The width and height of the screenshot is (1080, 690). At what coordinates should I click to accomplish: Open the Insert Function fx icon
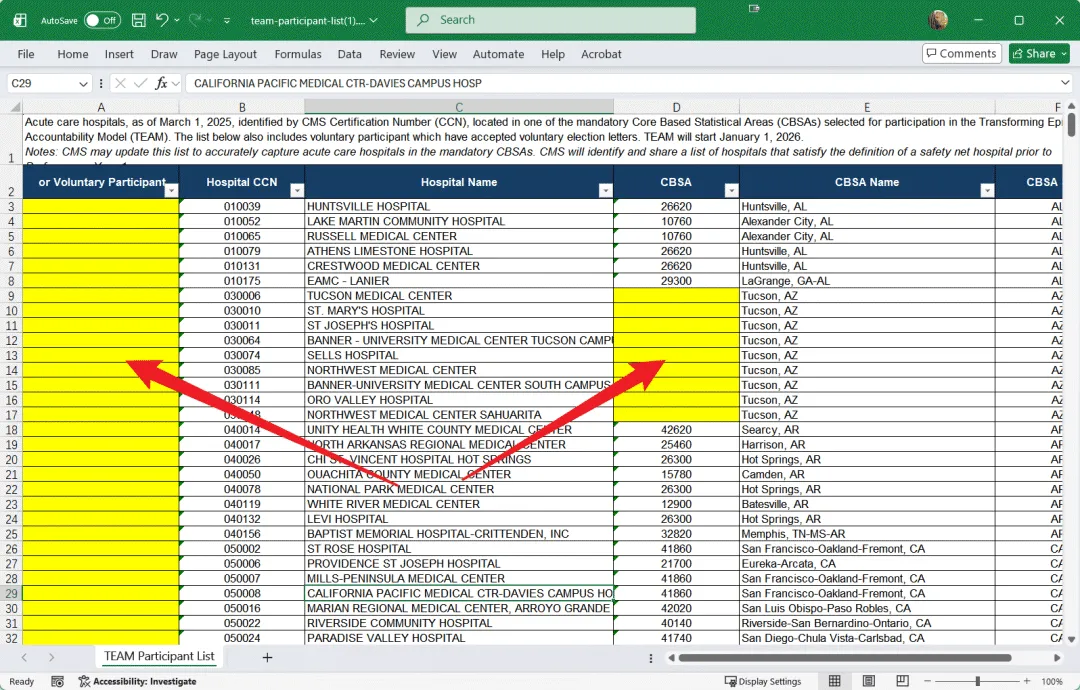tap(161, 83)
